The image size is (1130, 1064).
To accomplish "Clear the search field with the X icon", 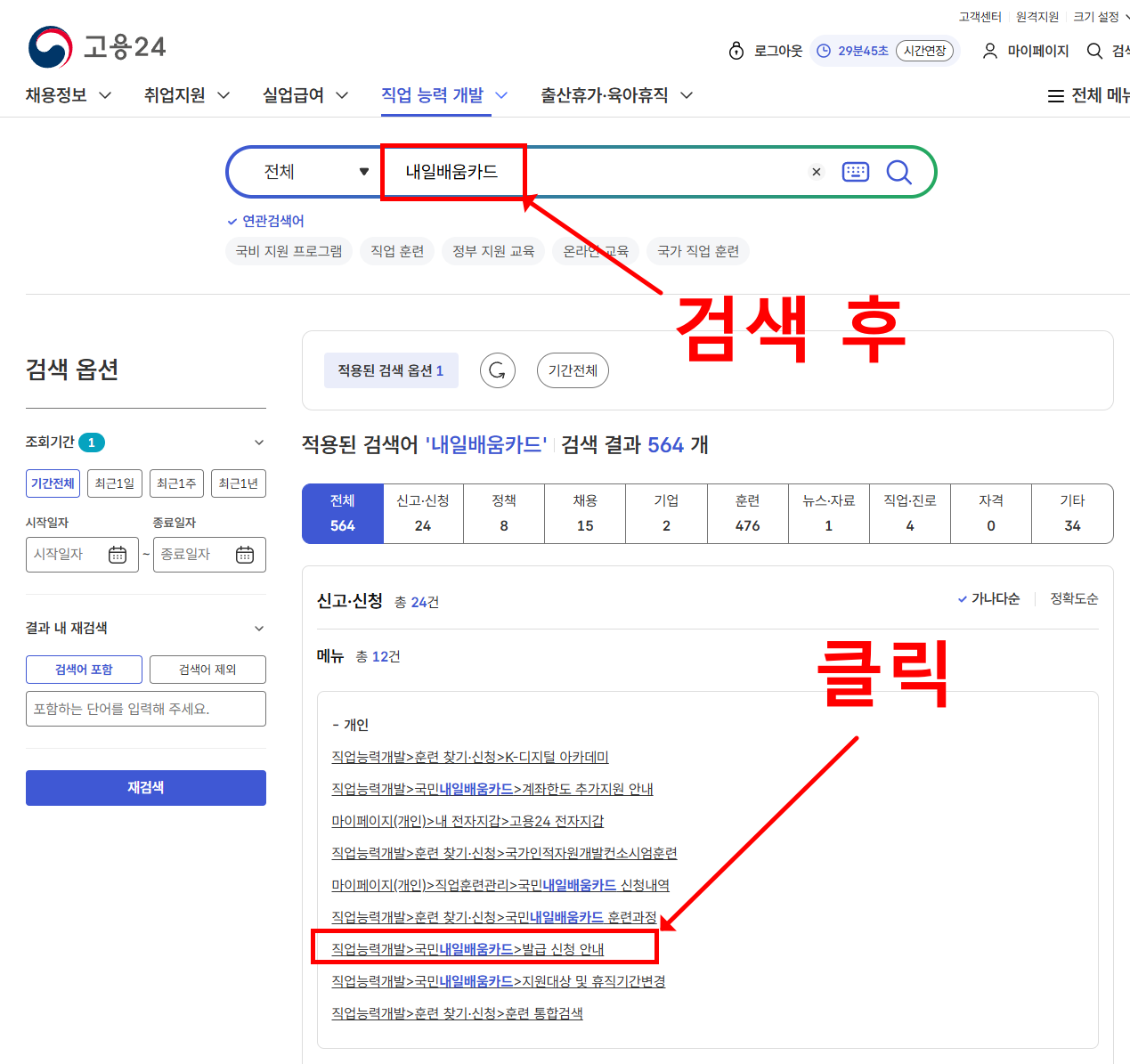I will (x=816, y=172).
